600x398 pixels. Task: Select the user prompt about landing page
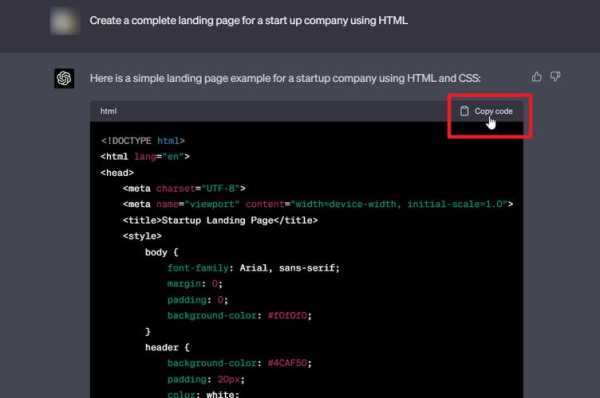tap(248, 20)
